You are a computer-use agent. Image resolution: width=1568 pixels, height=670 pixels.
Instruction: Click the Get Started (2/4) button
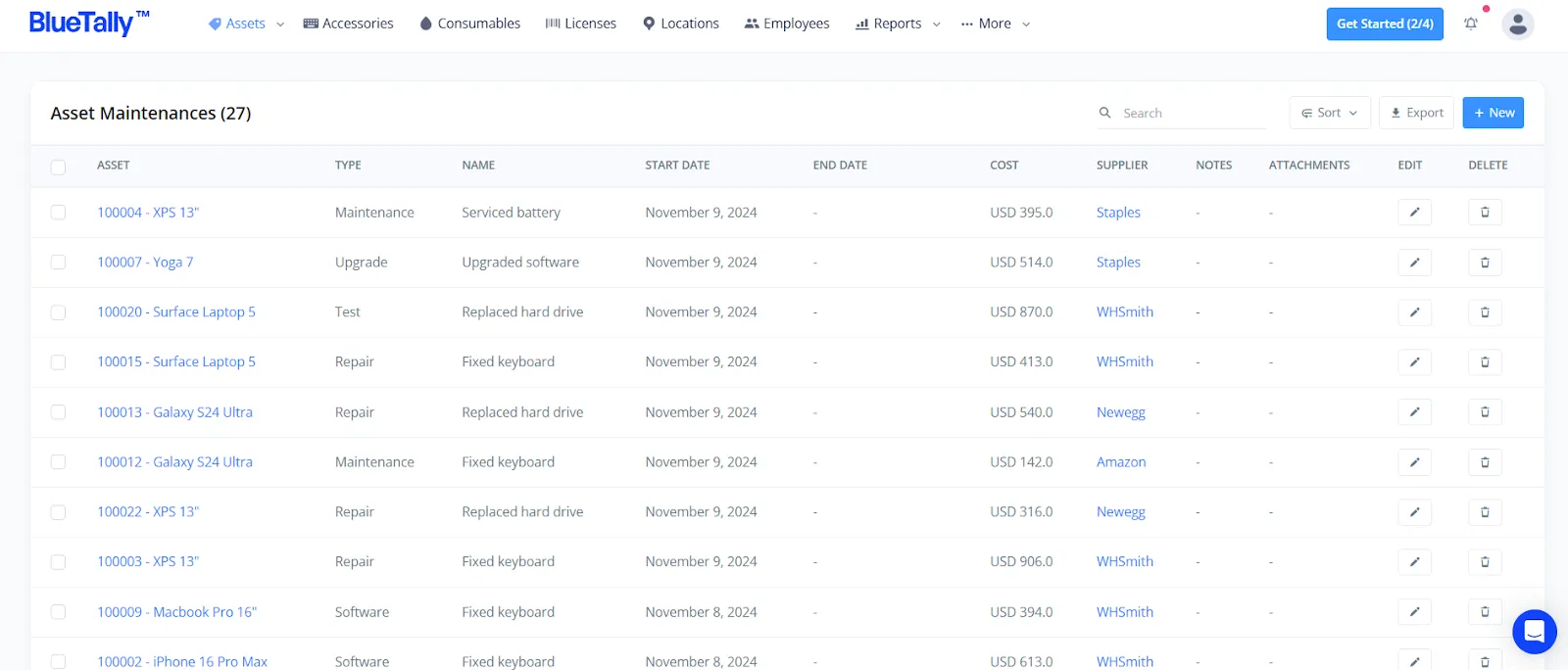pos(1385,24)
